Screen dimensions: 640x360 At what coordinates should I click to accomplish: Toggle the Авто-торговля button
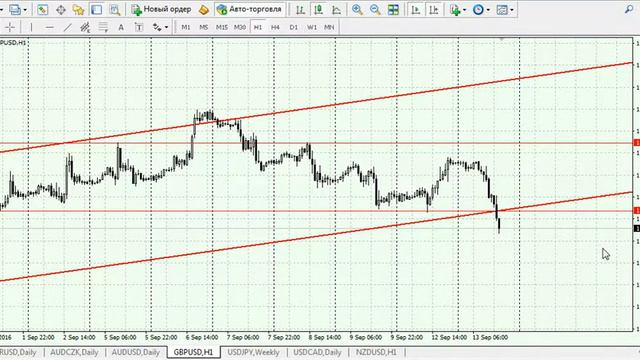tap(249, 9)
